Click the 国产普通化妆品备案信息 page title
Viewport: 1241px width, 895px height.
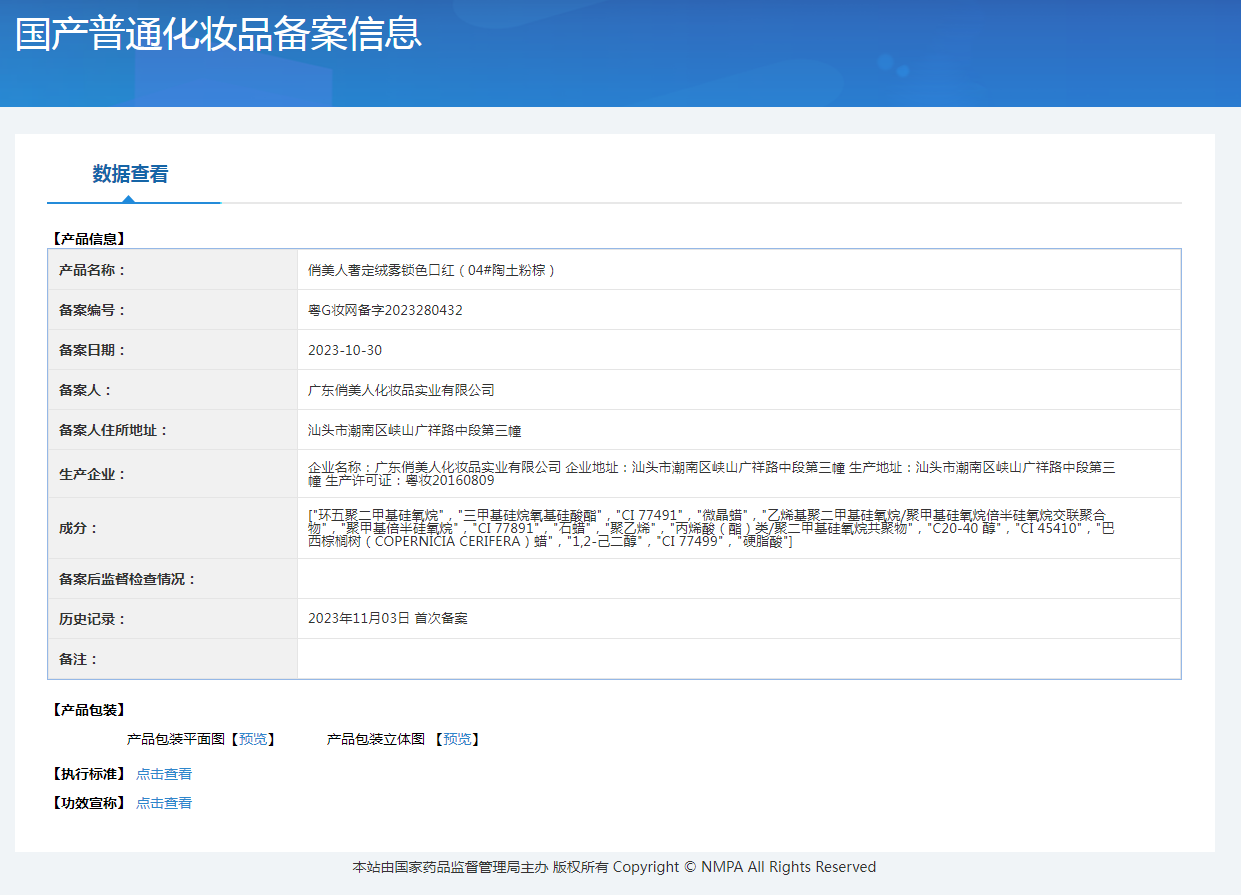[218, 34]
